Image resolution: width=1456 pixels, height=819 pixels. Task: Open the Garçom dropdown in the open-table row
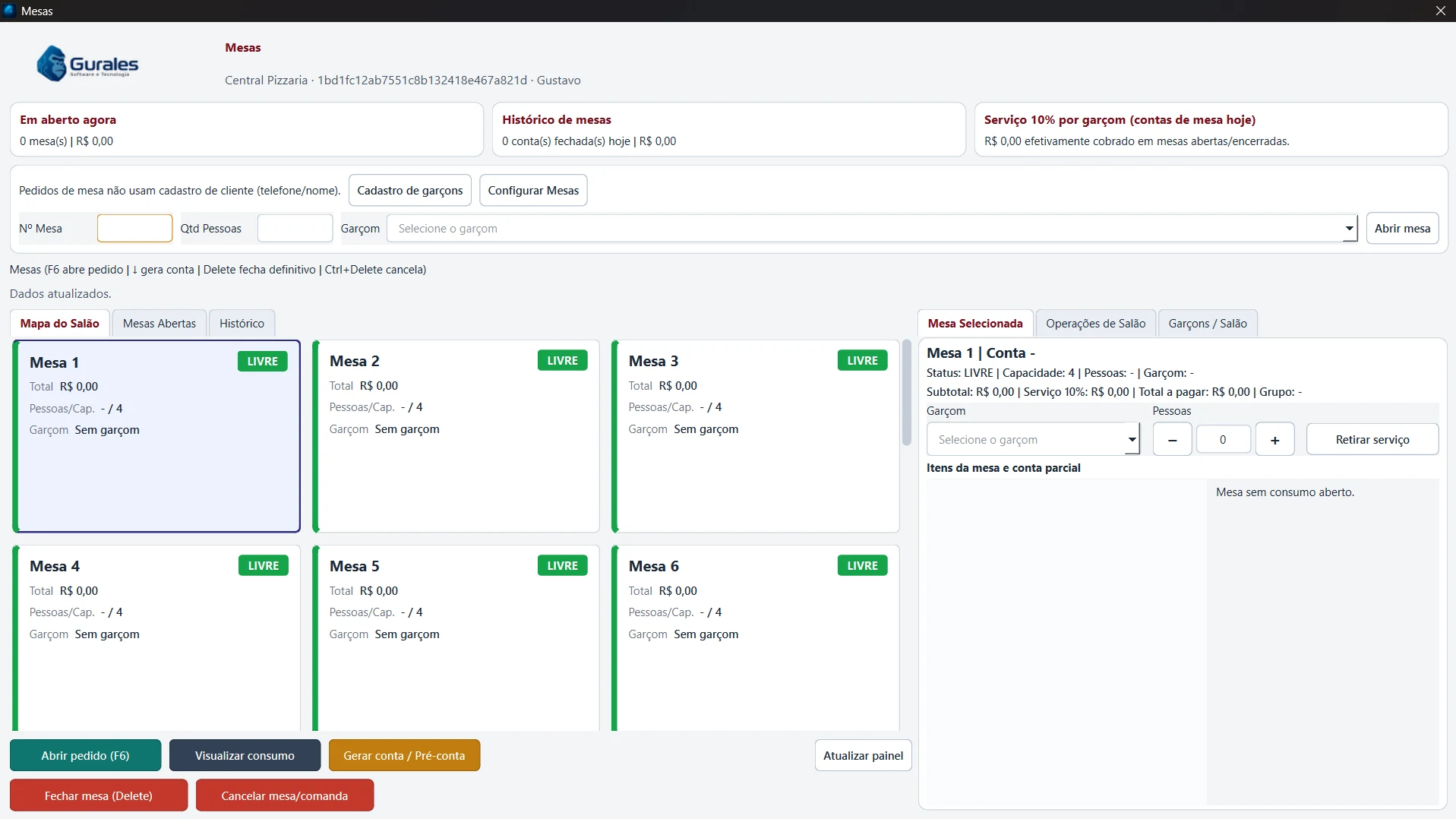click(x=872, y=229)
